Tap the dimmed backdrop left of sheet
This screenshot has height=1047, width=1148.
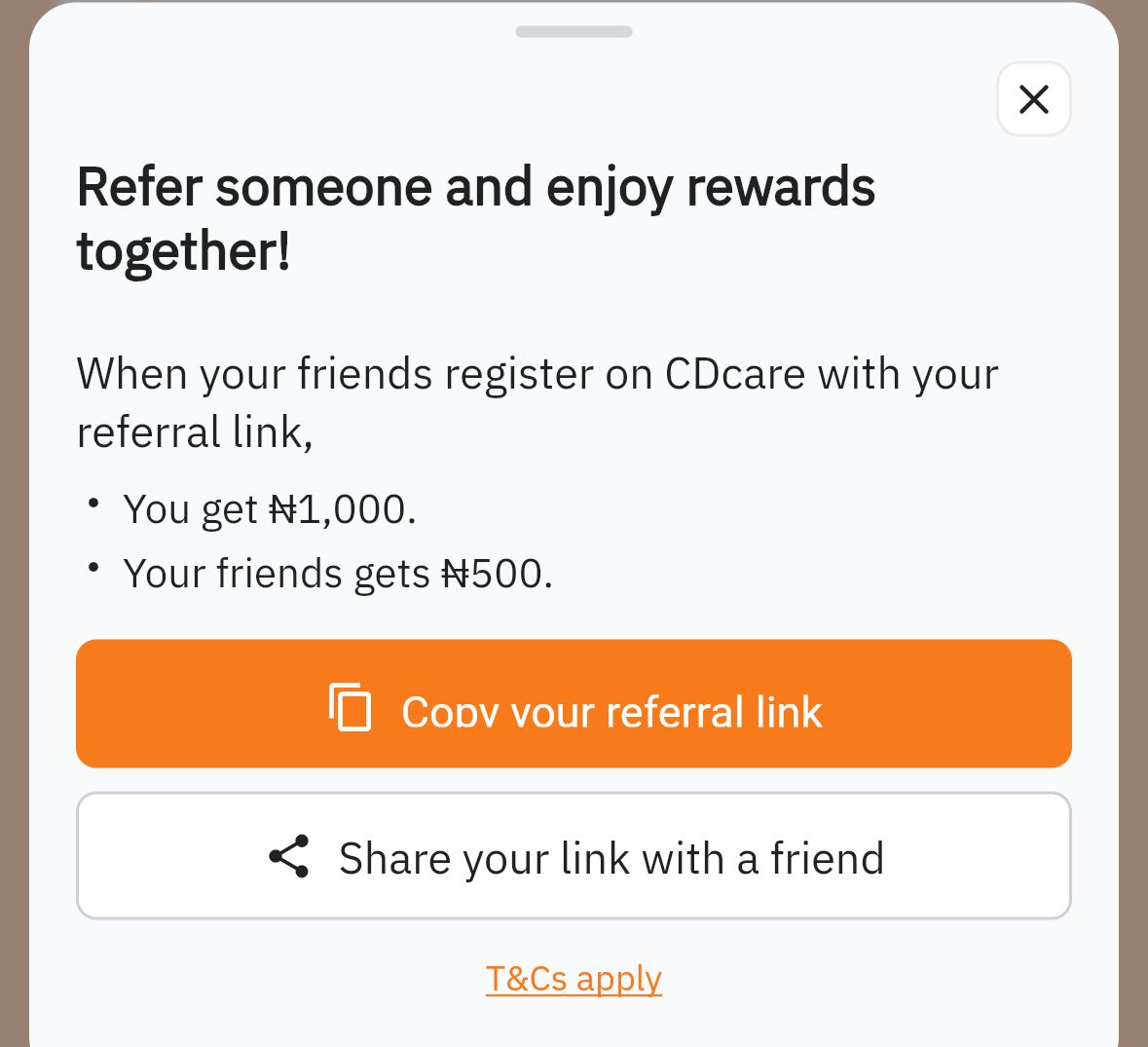(x=13, y=526)
